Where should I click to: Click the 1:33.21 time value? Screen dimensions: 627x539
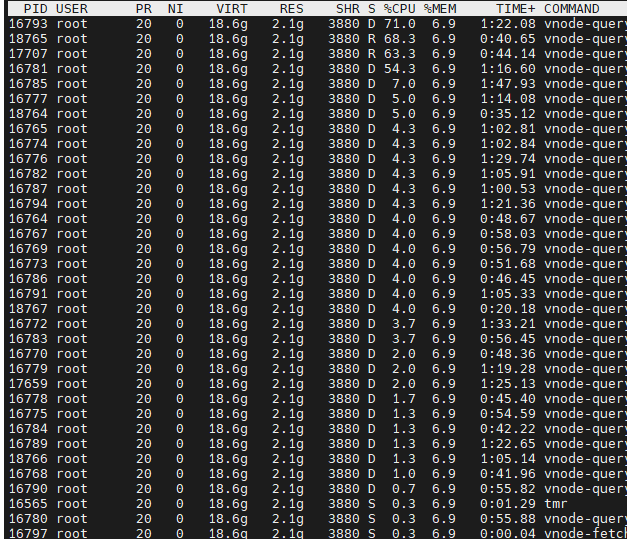point(507,323)
